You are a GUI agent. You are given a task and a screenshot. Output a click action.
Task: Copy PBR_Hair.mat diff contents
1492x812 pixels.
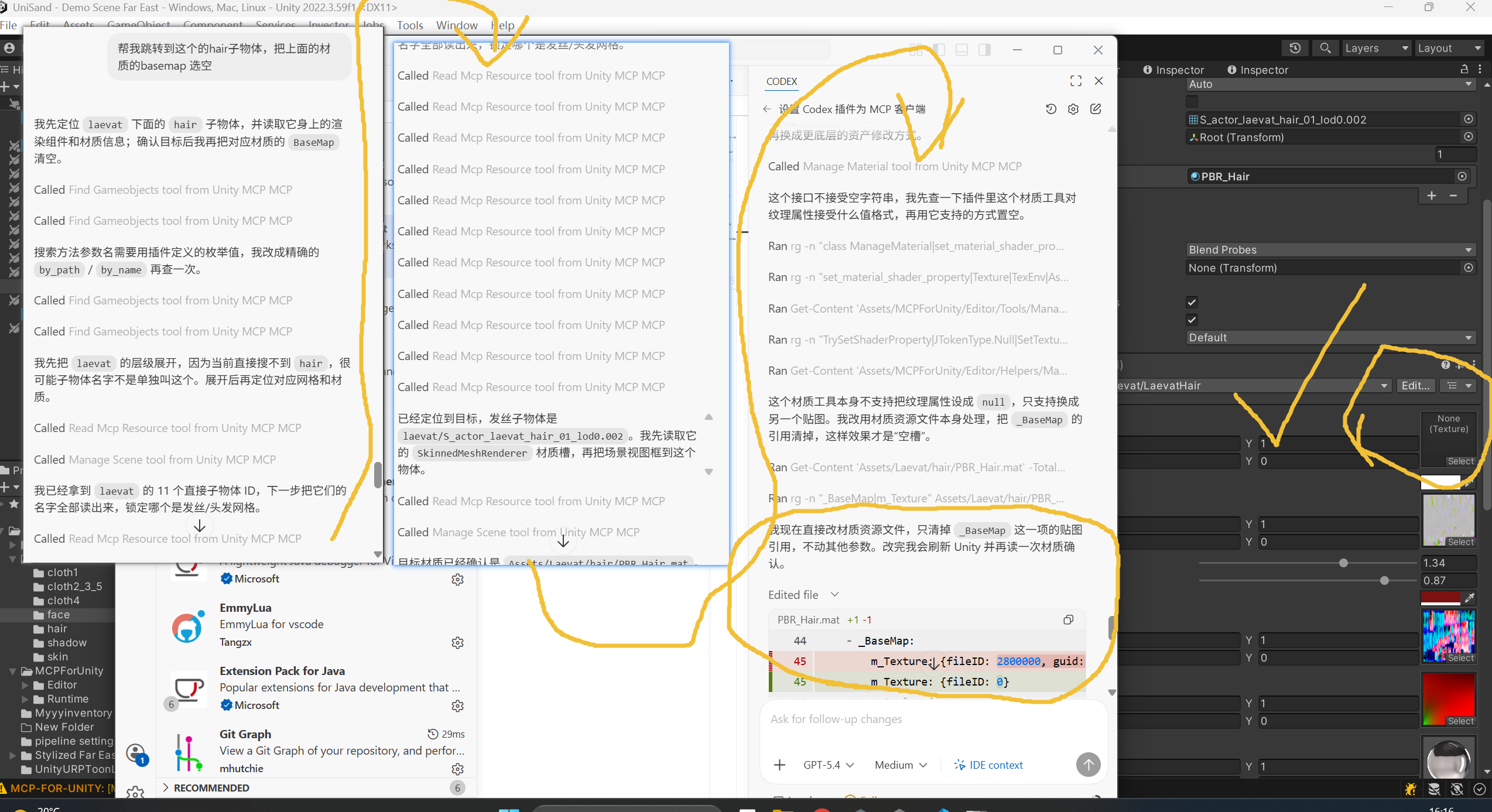coord(1068,619)
